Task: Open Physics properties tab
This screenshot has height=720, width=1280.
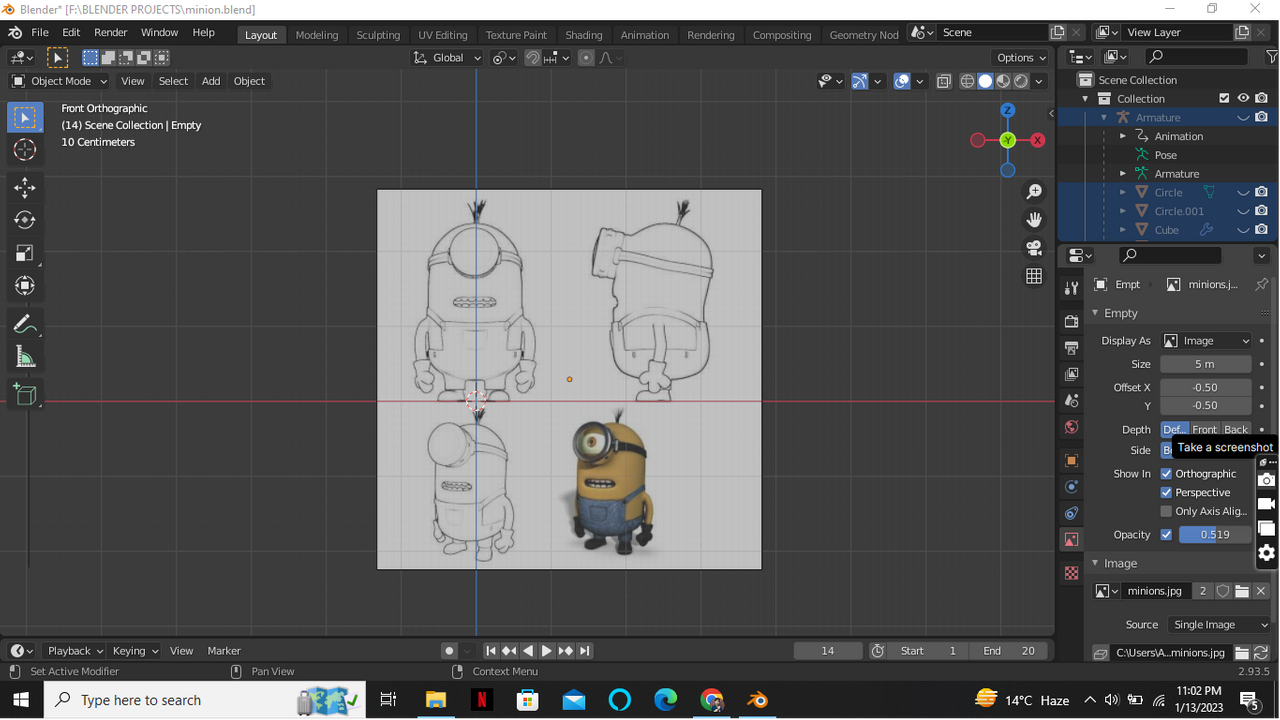Action: coord(1071,487)
